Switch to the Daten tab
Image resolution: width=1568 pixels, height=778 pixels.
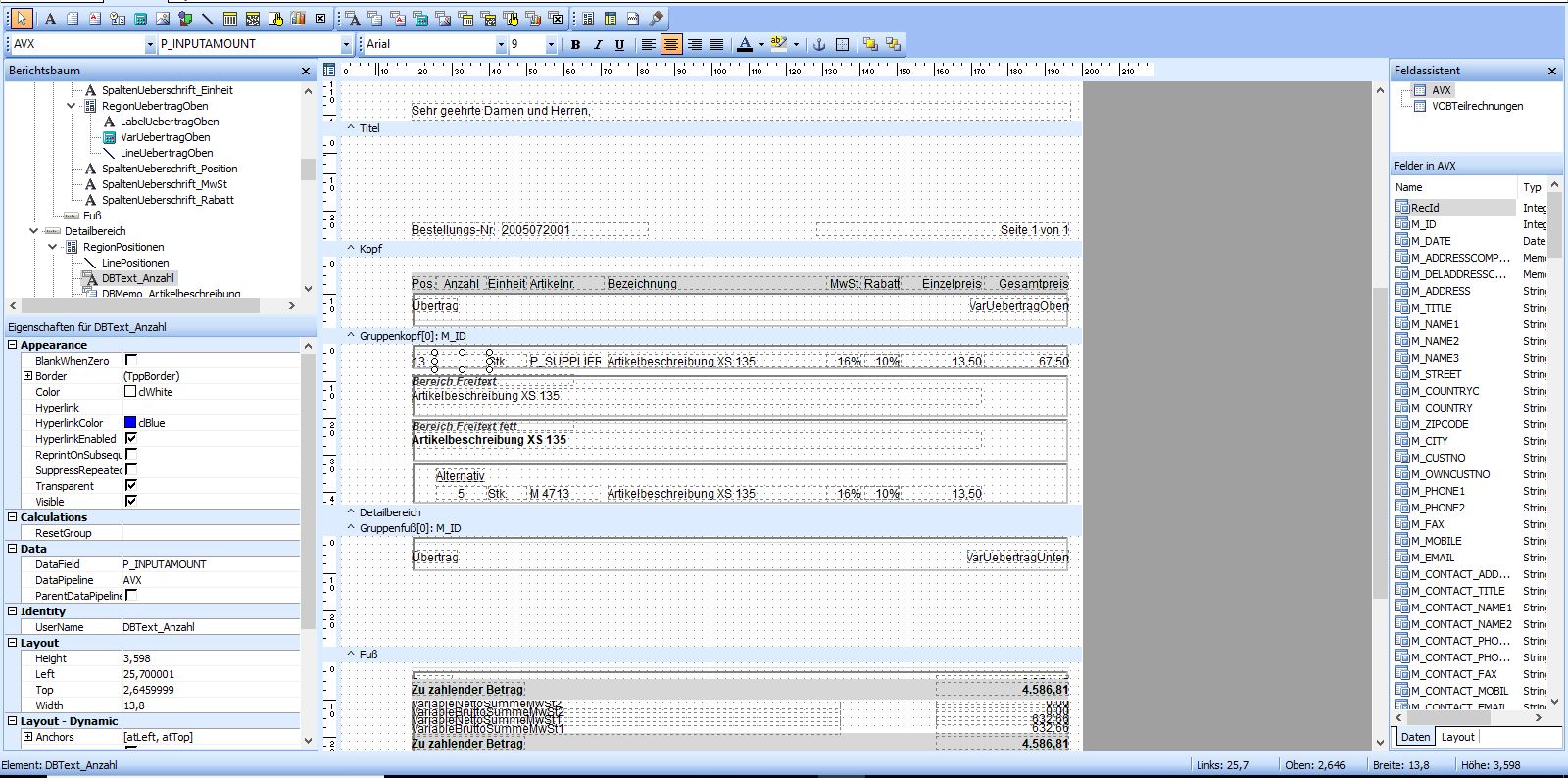[1415, 737]
